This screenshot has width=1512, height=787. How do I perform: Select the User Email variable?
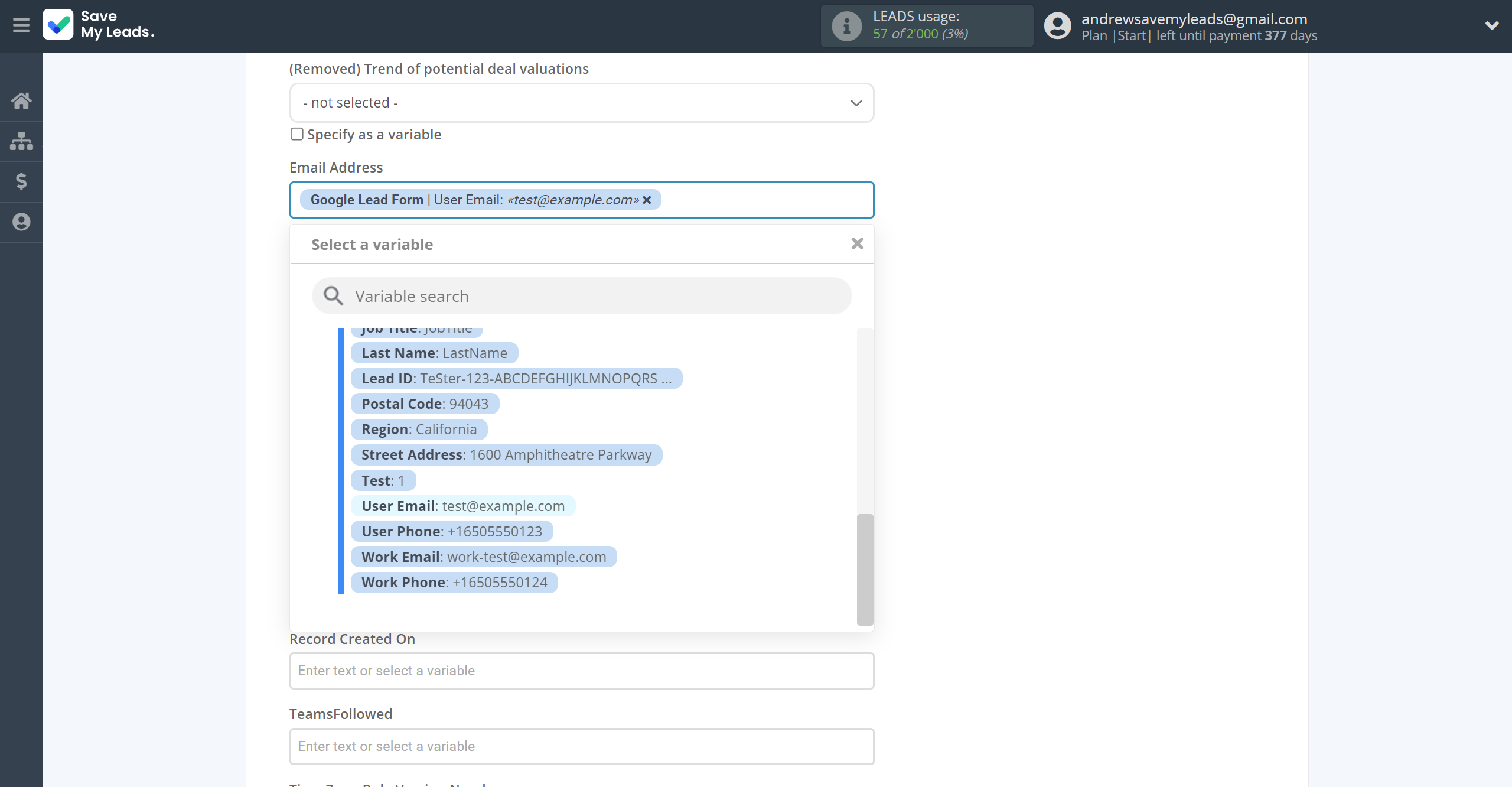click(464, 506)
